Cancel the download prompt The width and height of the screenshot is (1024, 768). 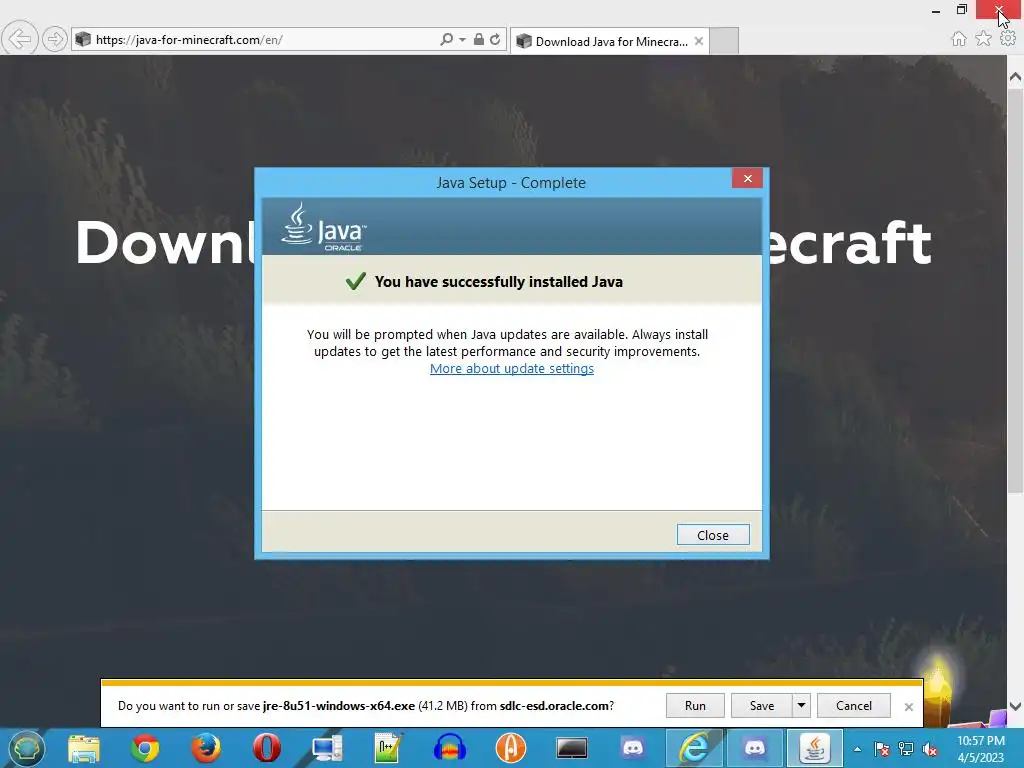[854, 705]
